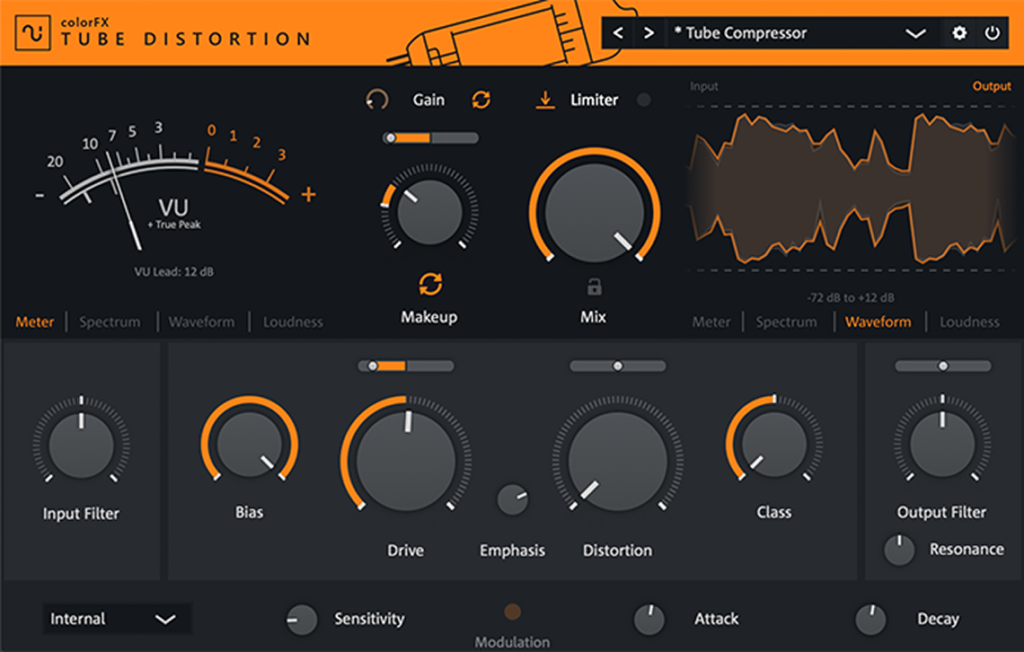Image resolution: width=1024 pixels, height=652 pixels.
Task: Adjust the Drive range slider above the knob
Action: click(x=407, y=366)
